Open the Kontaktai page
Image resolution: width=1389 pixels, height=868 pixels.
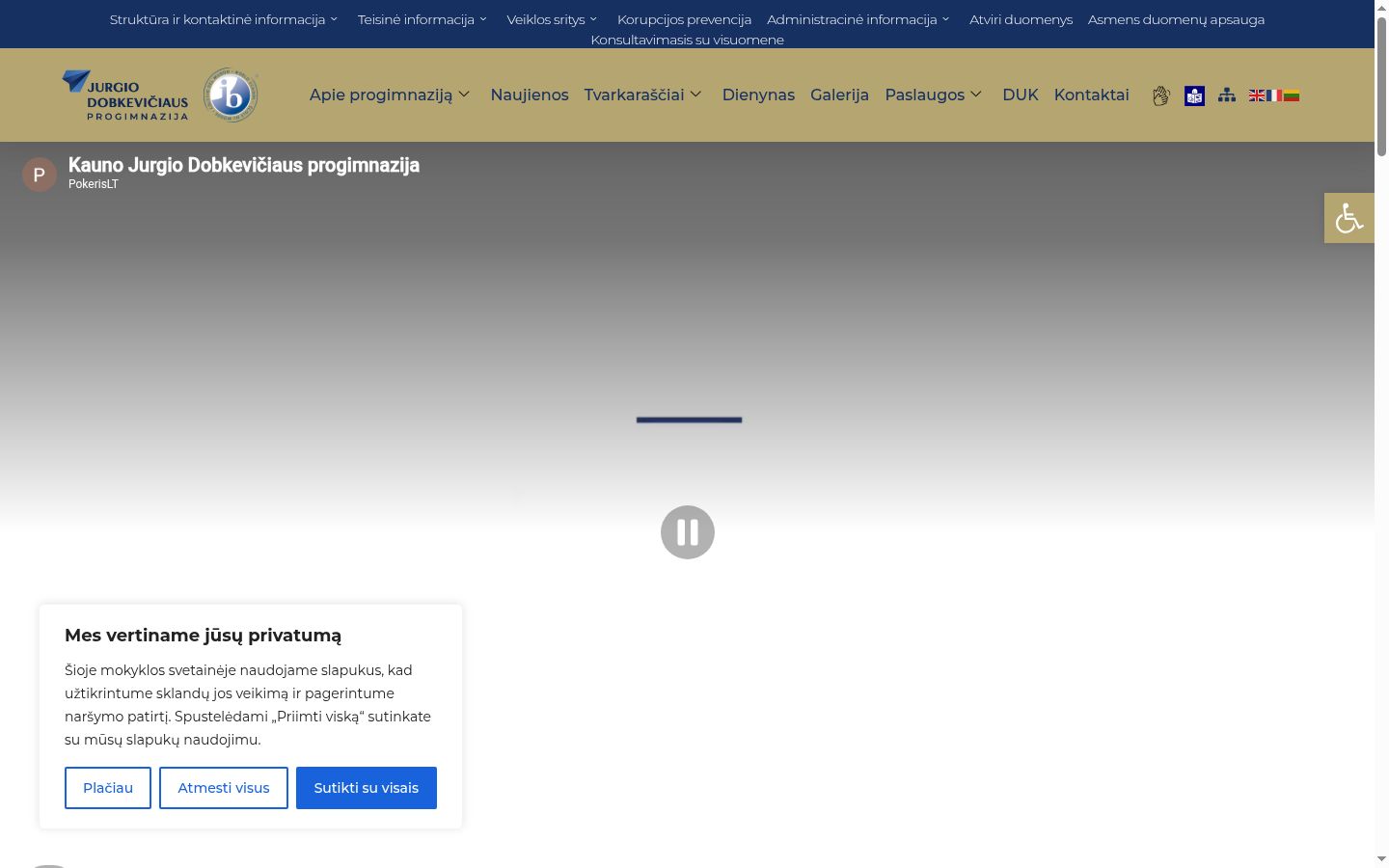coord(1091,95)
